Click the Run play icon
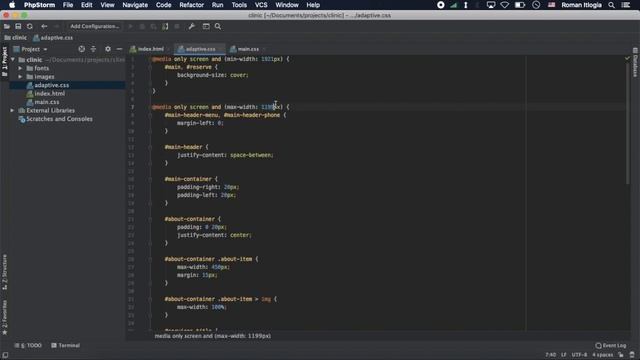The image size is (640, 360). (131, 27)
